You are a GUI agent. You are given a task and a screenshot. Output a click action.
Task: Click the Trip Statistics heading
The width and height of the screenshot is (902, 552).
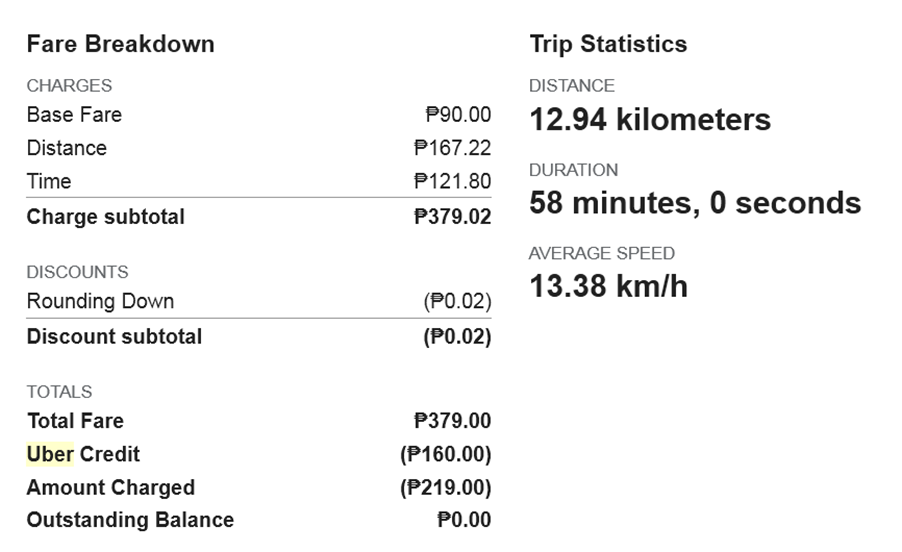point(608,44)
